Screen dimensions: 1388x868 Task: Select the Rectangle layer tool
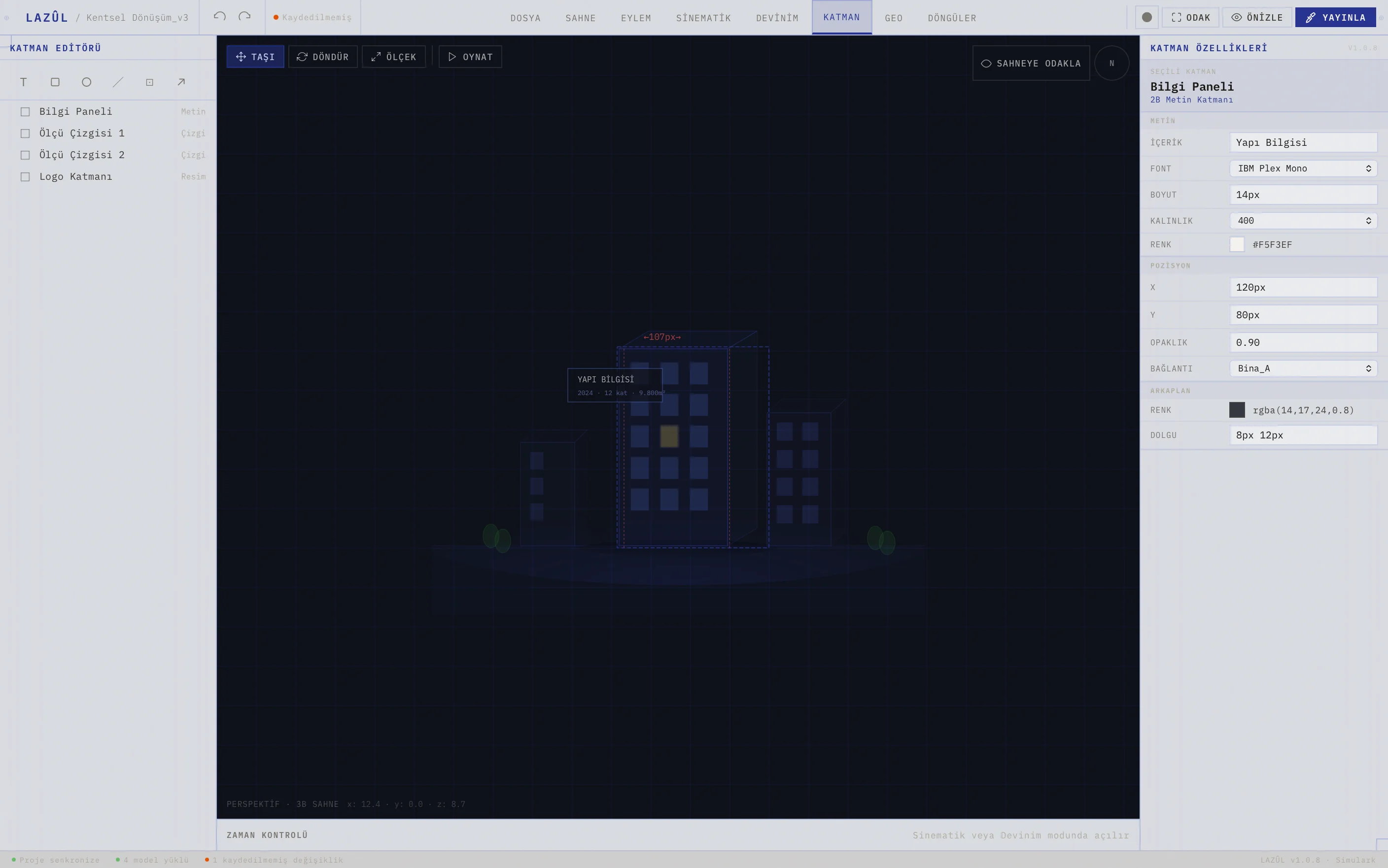click(x=55, y=82)
